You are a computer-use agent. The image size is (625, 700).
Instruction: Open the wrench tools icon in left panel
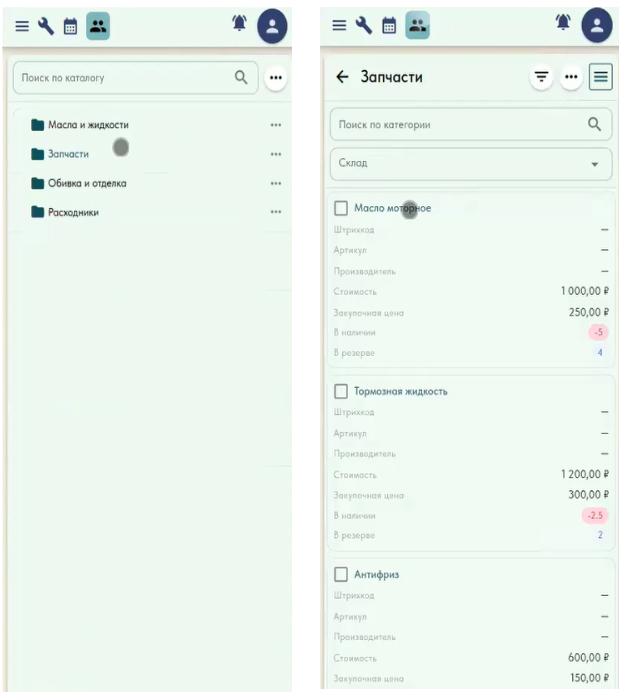[46, 26]
